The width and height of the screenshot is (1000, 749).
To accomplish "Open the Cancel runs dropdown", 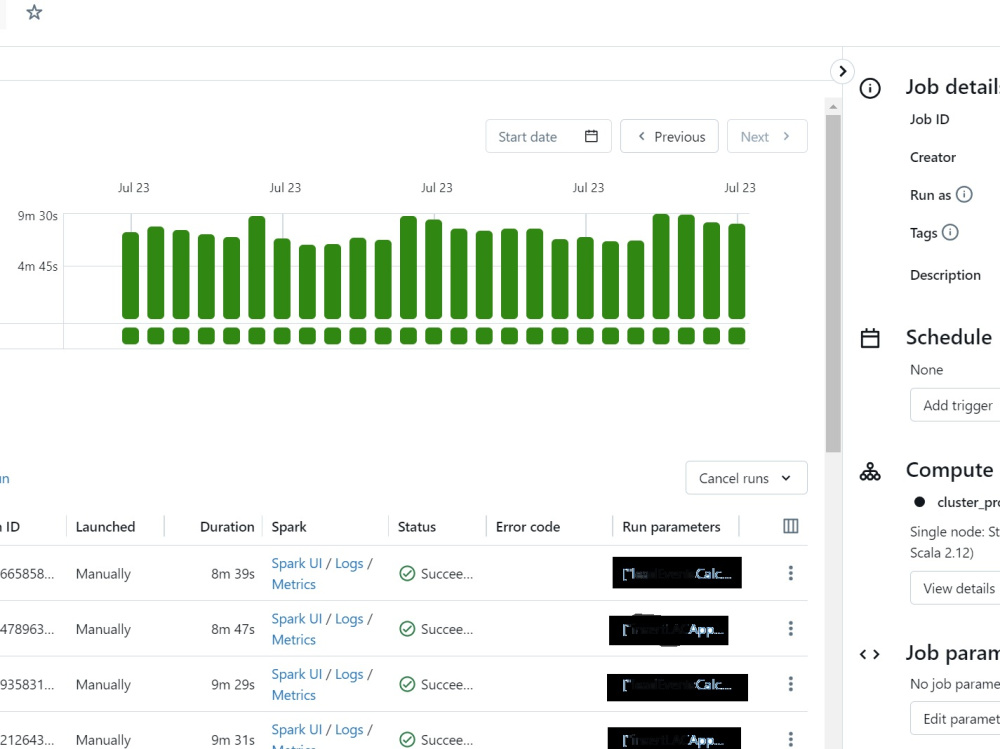I will tap(746, 478).
